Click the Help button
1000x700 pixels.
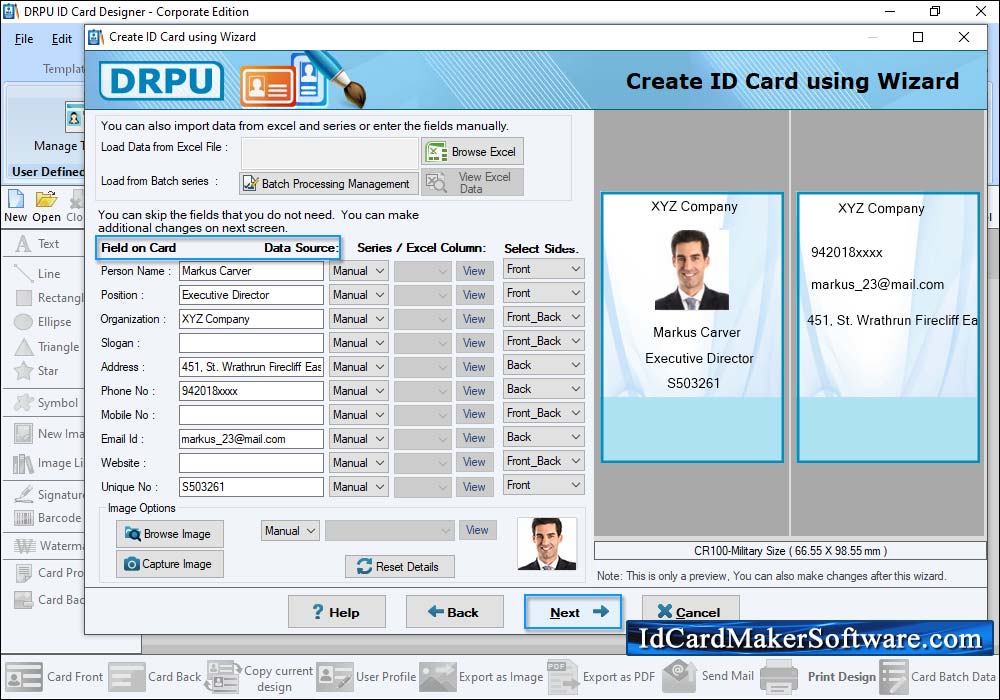click(337, 612)
